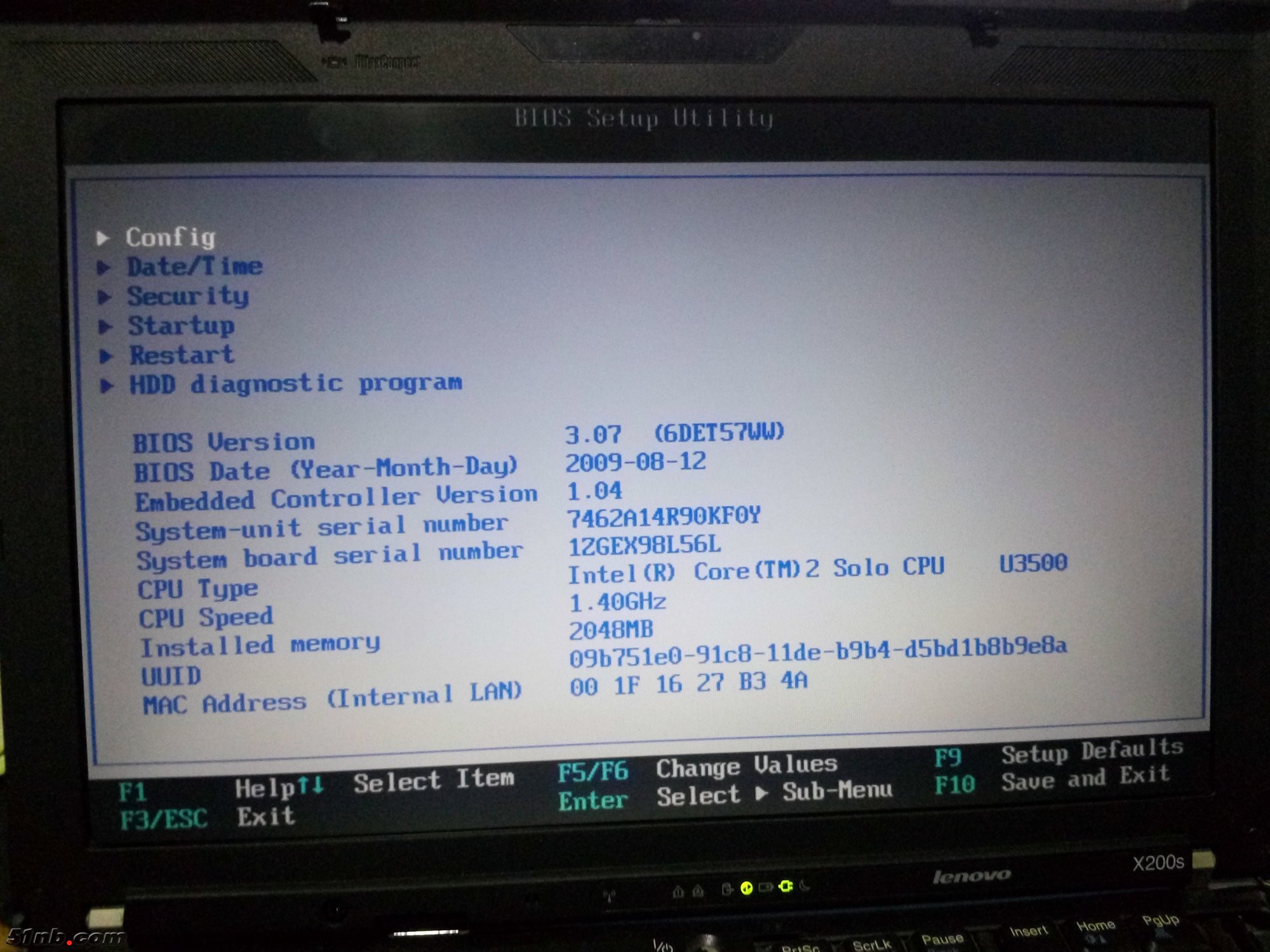Expand the Date/Time submenu arrow
This screenshot has height=952, width=1270.
[x=104, y=267]
